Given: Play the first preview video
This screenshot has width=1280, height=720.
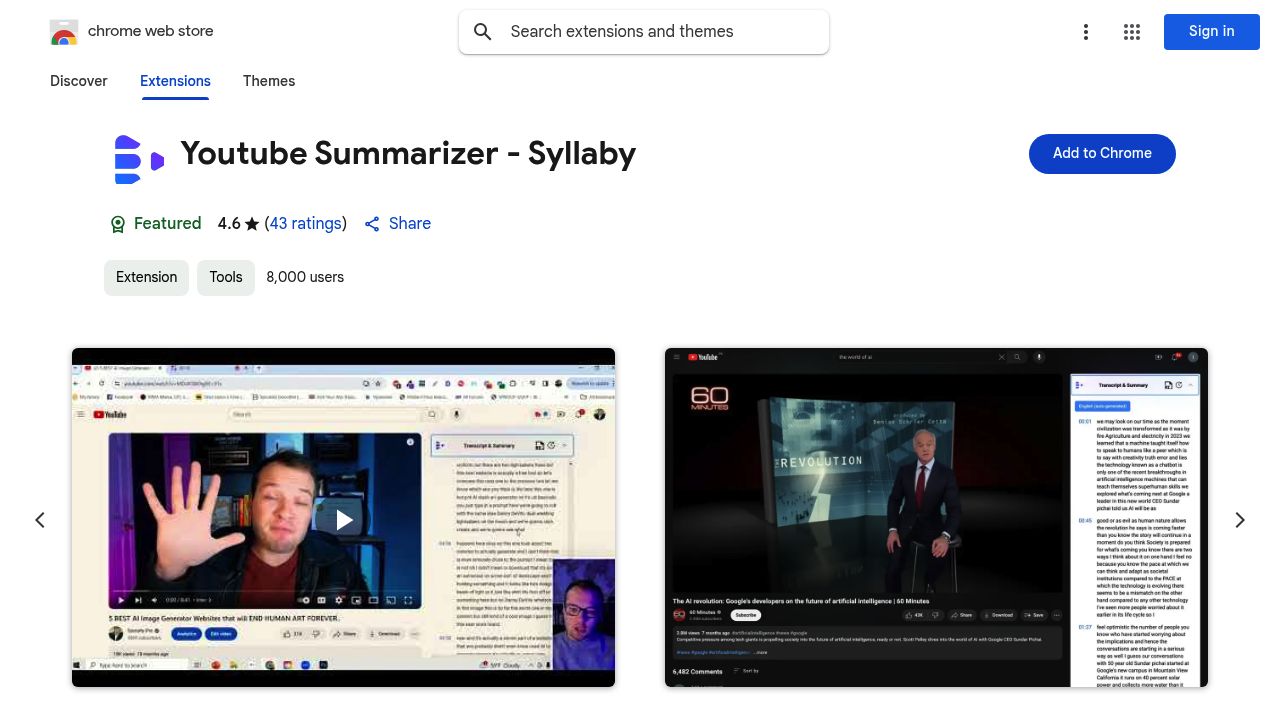Looking at the screenshot, I should click(x=343, y=519).
